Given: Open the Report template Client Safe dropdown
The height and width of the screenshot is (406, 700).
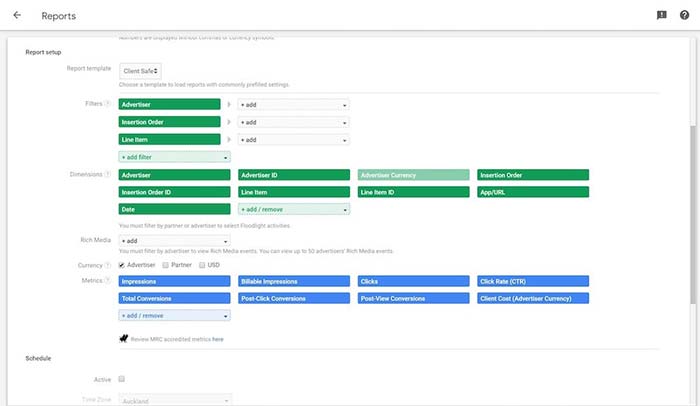Looking at the screenshot, I should [140, 71].
